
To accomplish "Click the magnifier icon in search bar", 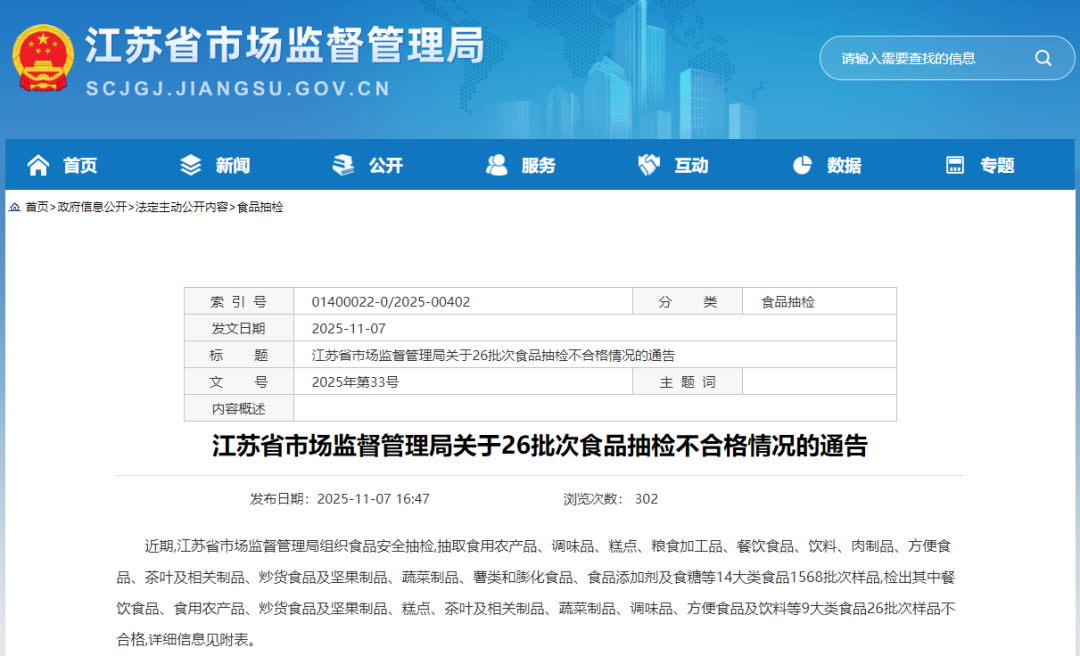I will pyautogui.click(x=1043, y=58).
